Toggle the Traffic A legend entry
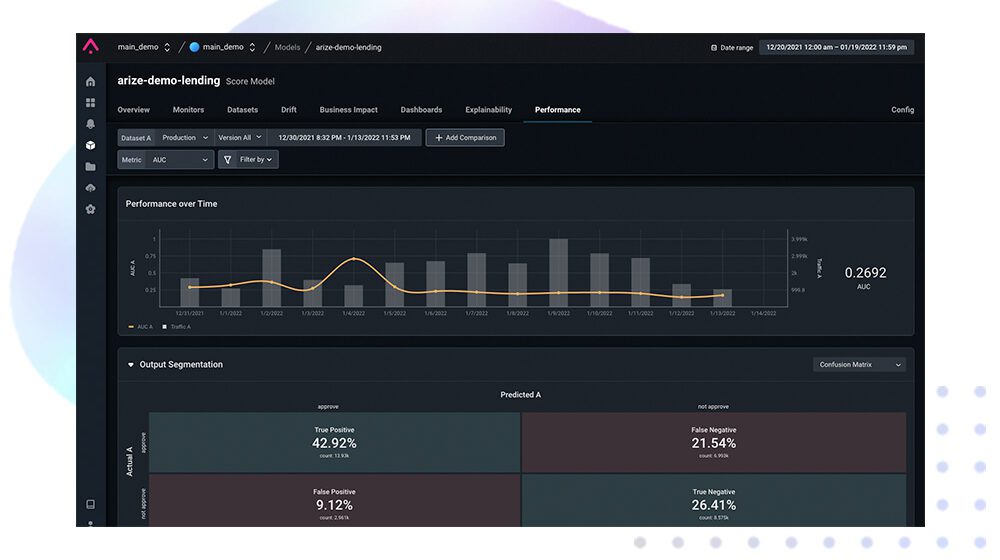This screenshot has height=560, width=1000. (x=176, y=327)
